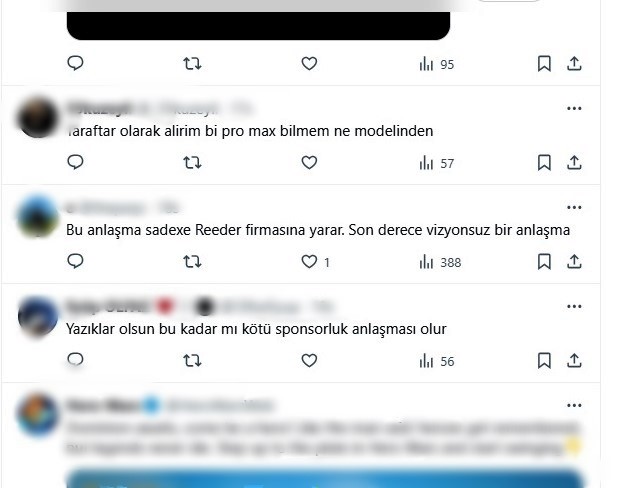View analytics showing 56 views
The image size is (617, 488).
pyautogui.click(x=437, y=361)
